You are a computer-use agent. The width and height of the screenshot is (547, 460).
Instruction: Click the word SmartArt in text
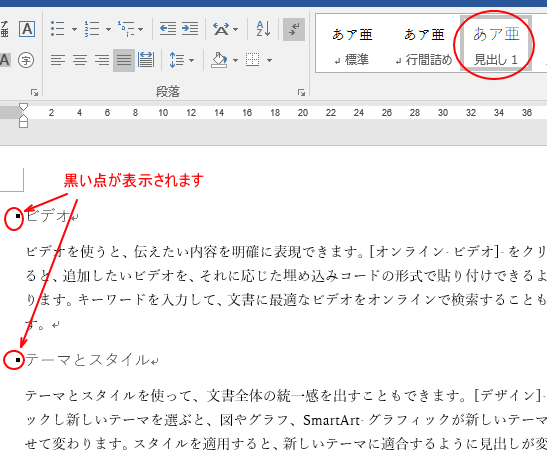331,420
